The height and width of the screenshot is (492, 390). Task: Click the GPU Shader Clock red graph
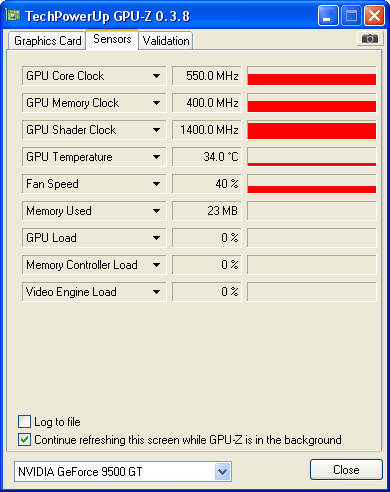(x=312, y=130)
